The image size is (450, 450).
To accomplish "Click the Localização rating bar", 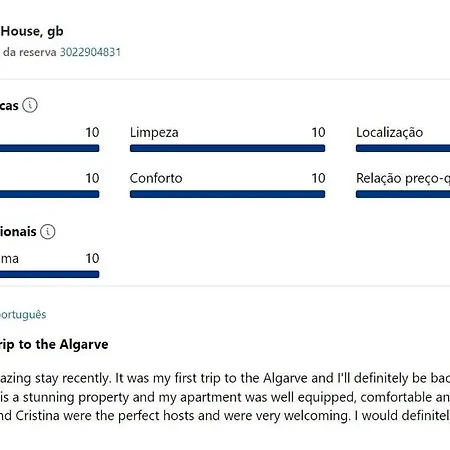I will pyautogui.click(x=403, y=148).
